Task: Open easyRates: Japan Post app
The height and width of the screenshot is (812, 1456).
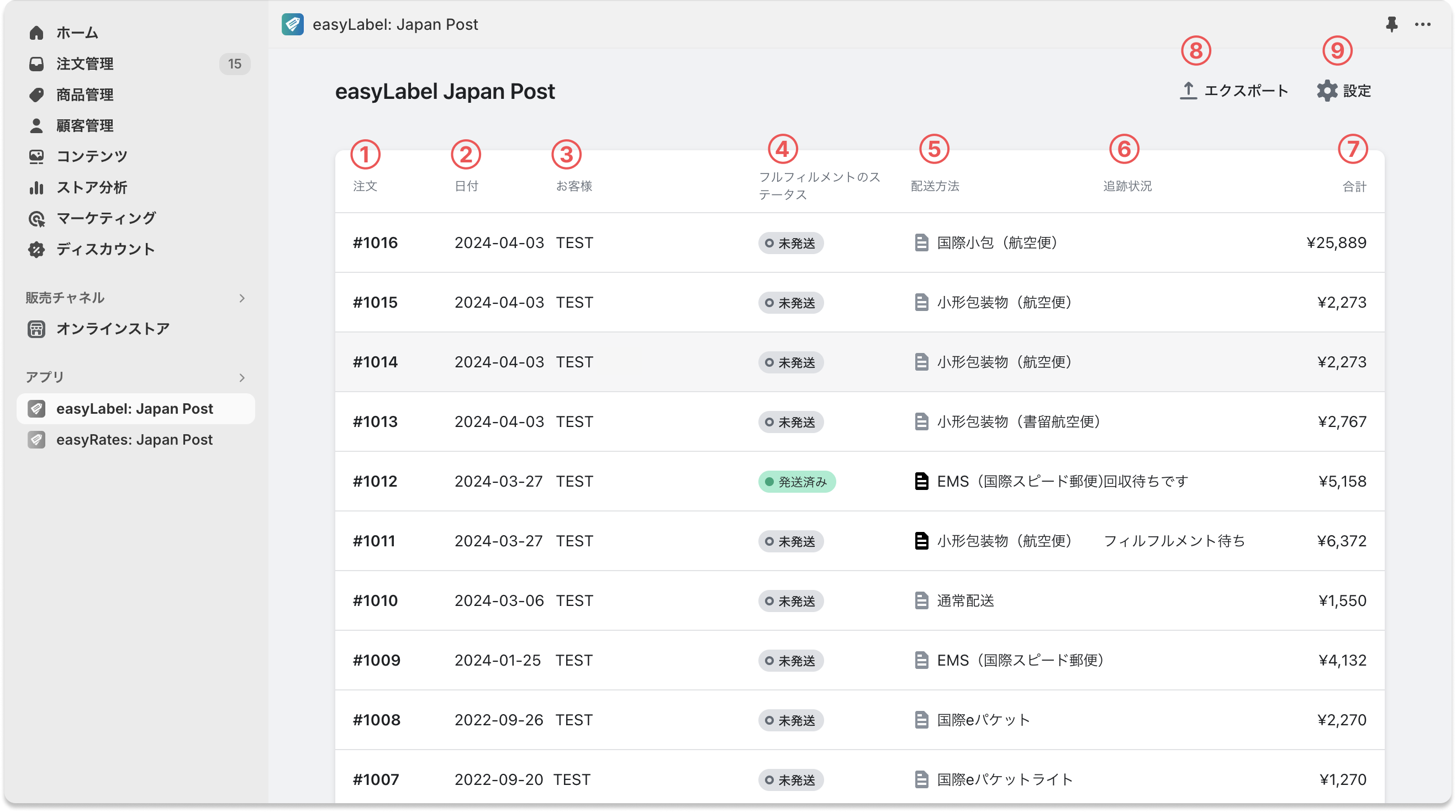Action: pyautogui.click(x=134, y=440)
